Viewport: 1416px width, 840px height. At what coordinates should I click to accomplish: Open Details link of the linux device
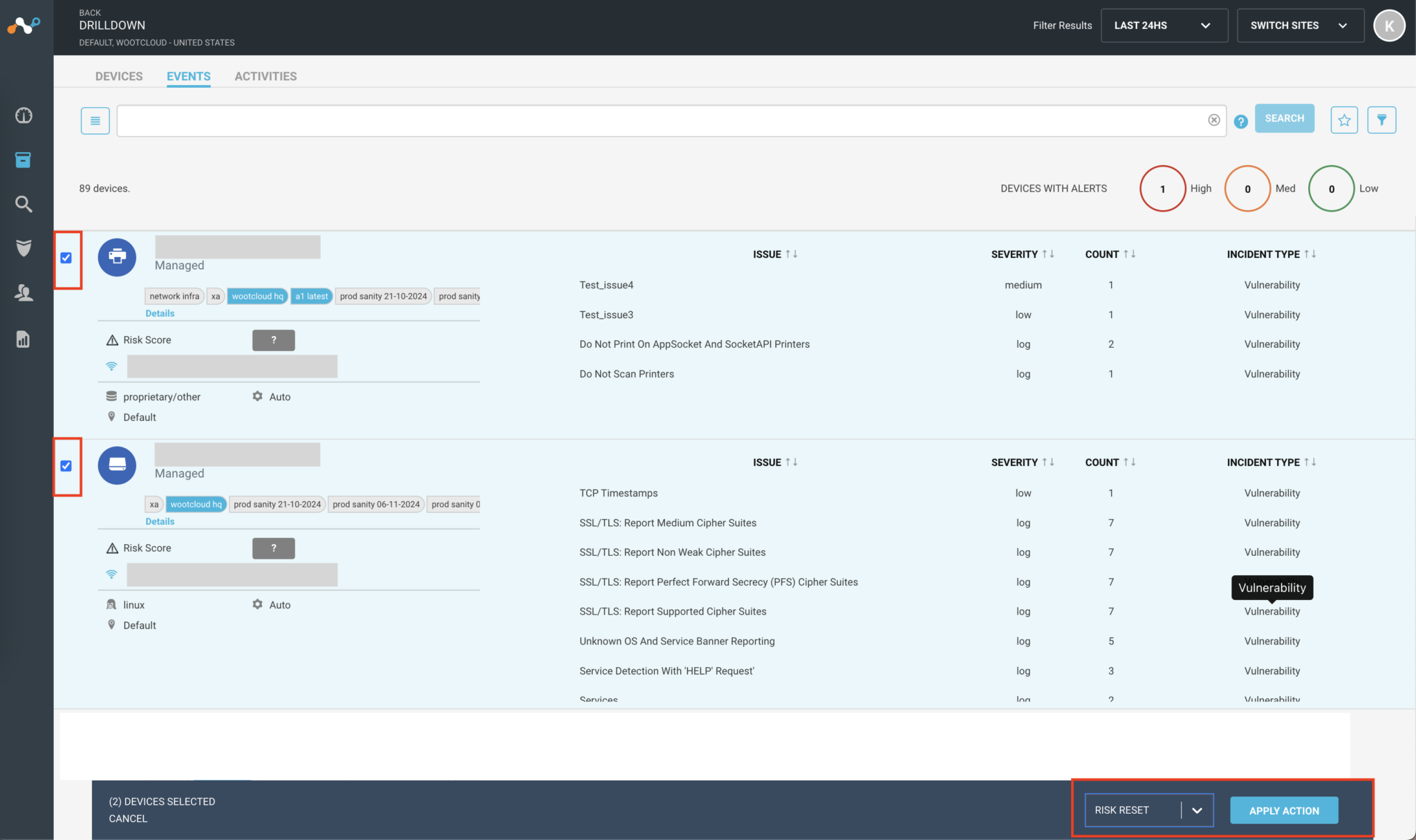click(160, 521)
